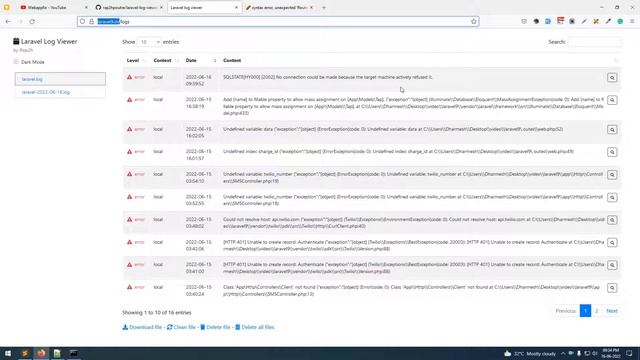Viewport: 640px width, 360px height.
Task: Go to pagination page 2
Action: (x=596, y=311)
